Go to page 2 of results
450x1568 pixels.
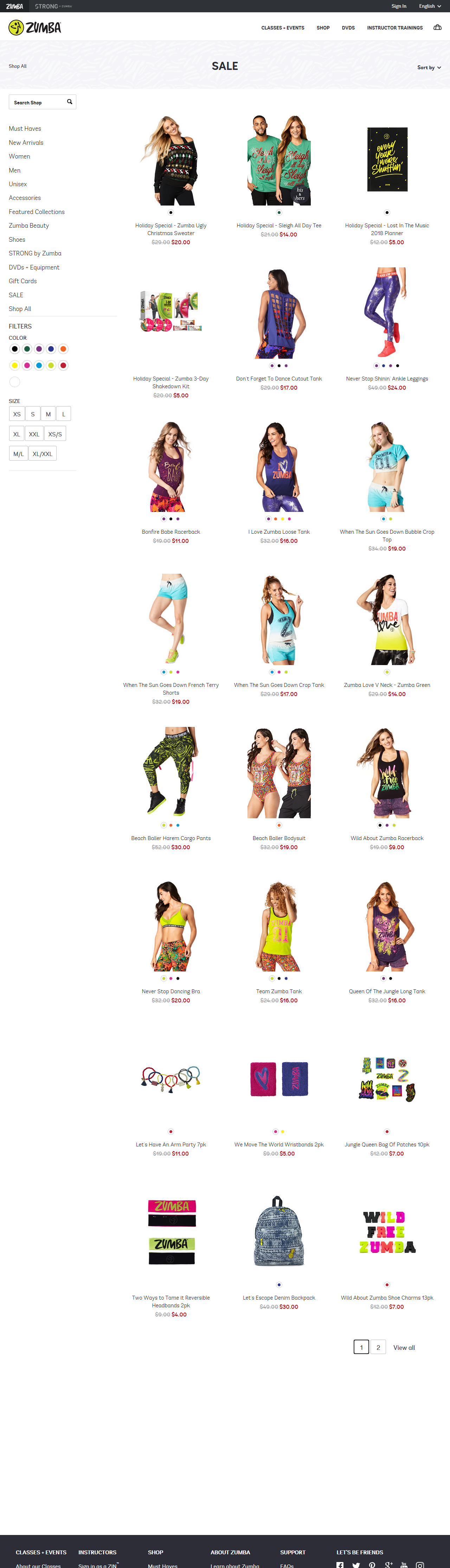click(378, 1347)
